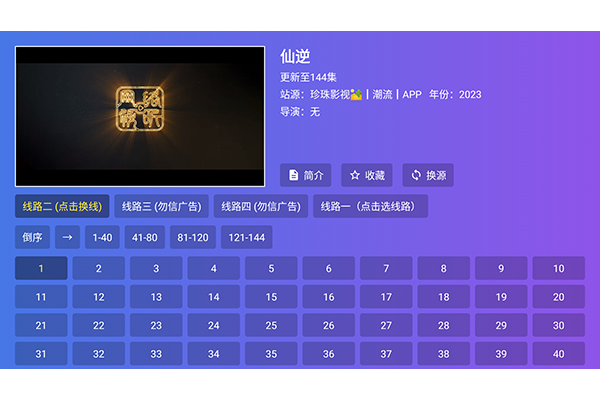Select 线路四 (勿信广告) tab

click(x=261, y=206)
